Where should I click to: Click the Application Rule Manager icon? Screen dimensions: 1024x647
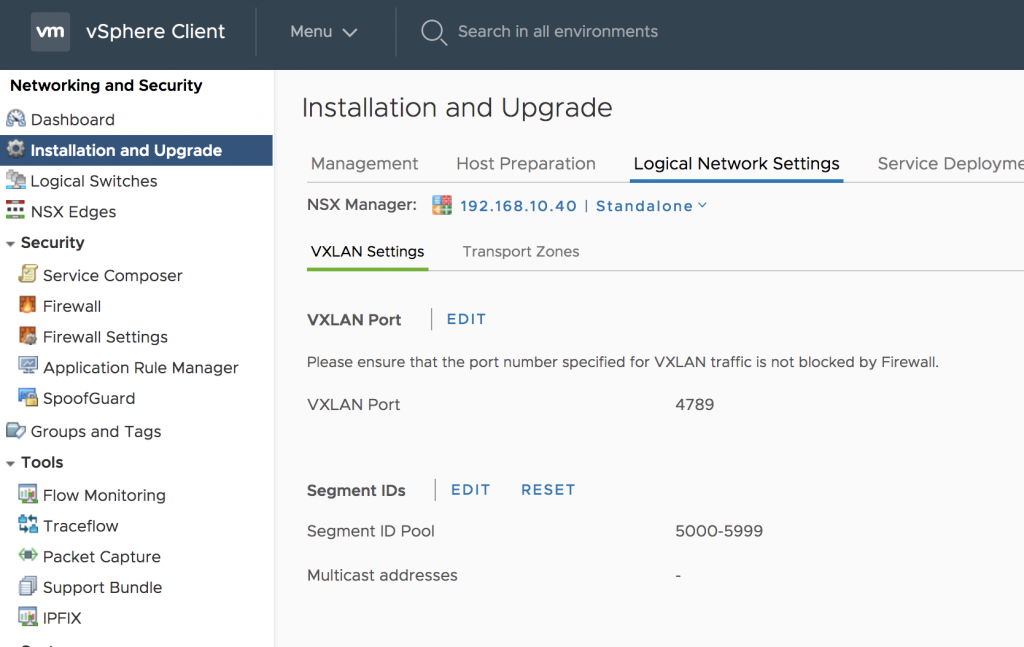28,366
